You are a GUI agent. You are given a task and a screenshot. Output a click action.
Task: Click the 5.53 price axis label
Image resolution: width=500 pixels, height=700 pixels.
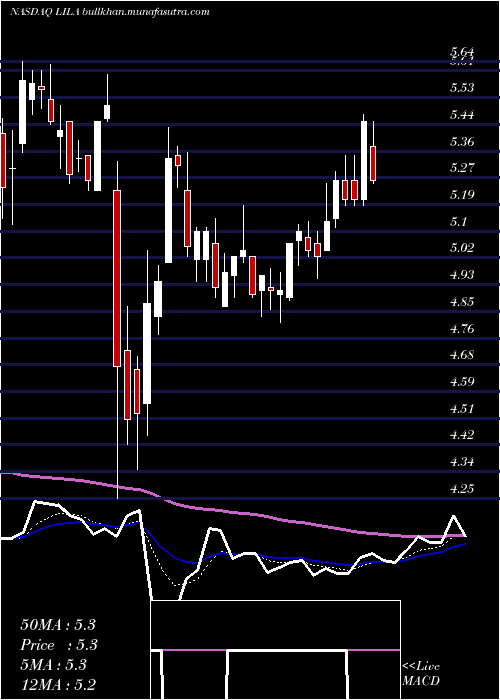(x=462, y=88)
